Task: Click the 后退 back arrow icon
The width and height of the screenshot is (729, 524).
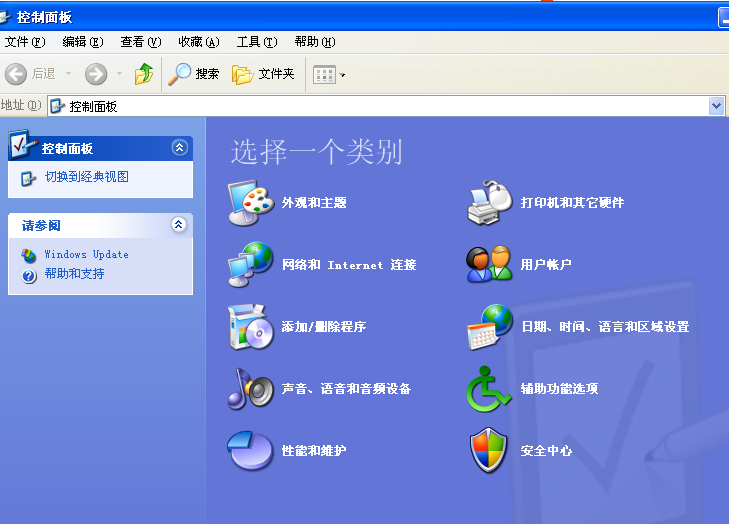Action: coord(16,74)
